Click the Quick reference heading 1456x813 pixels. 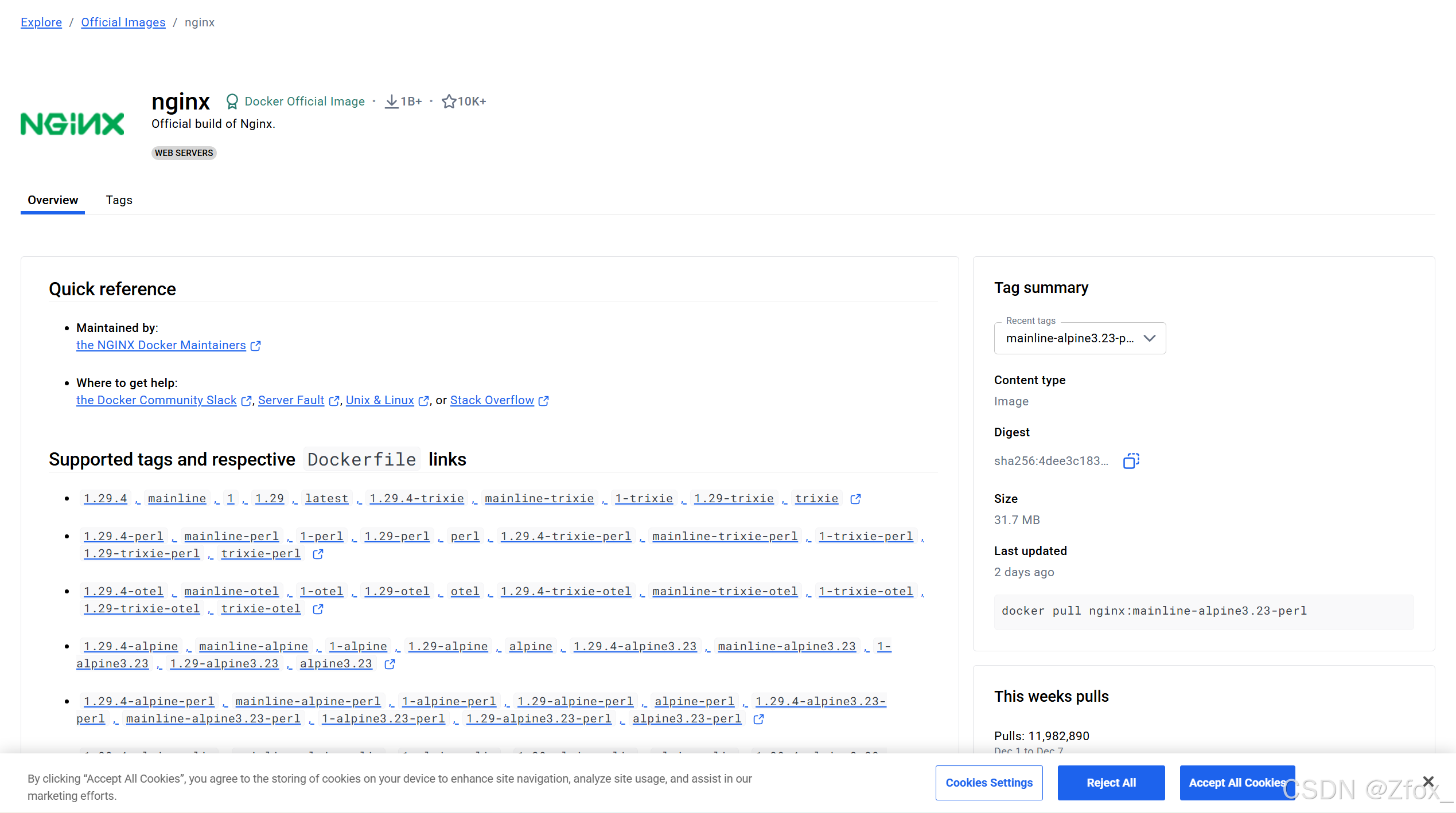pyautogui.click(x=112, y=289)
